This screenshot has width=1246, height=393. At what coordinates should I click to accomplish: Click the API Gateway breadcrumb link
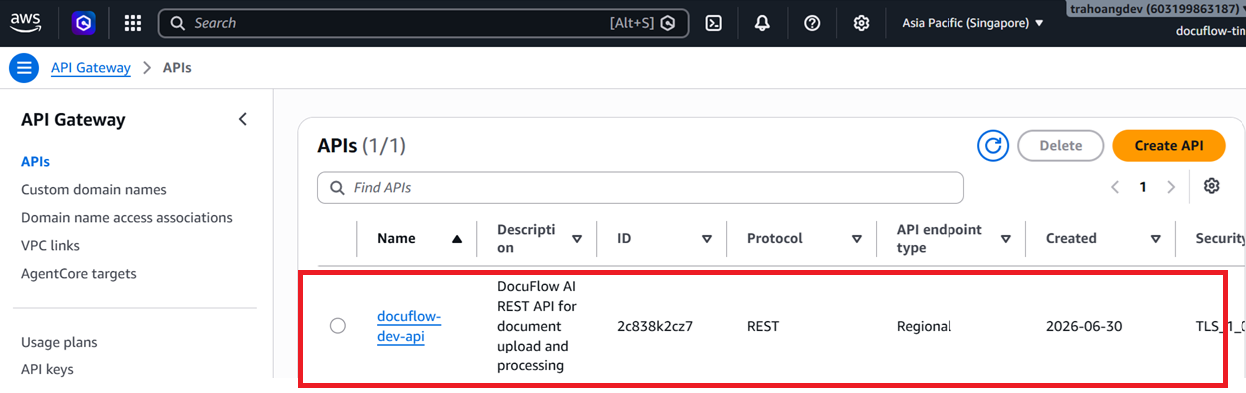91,68
